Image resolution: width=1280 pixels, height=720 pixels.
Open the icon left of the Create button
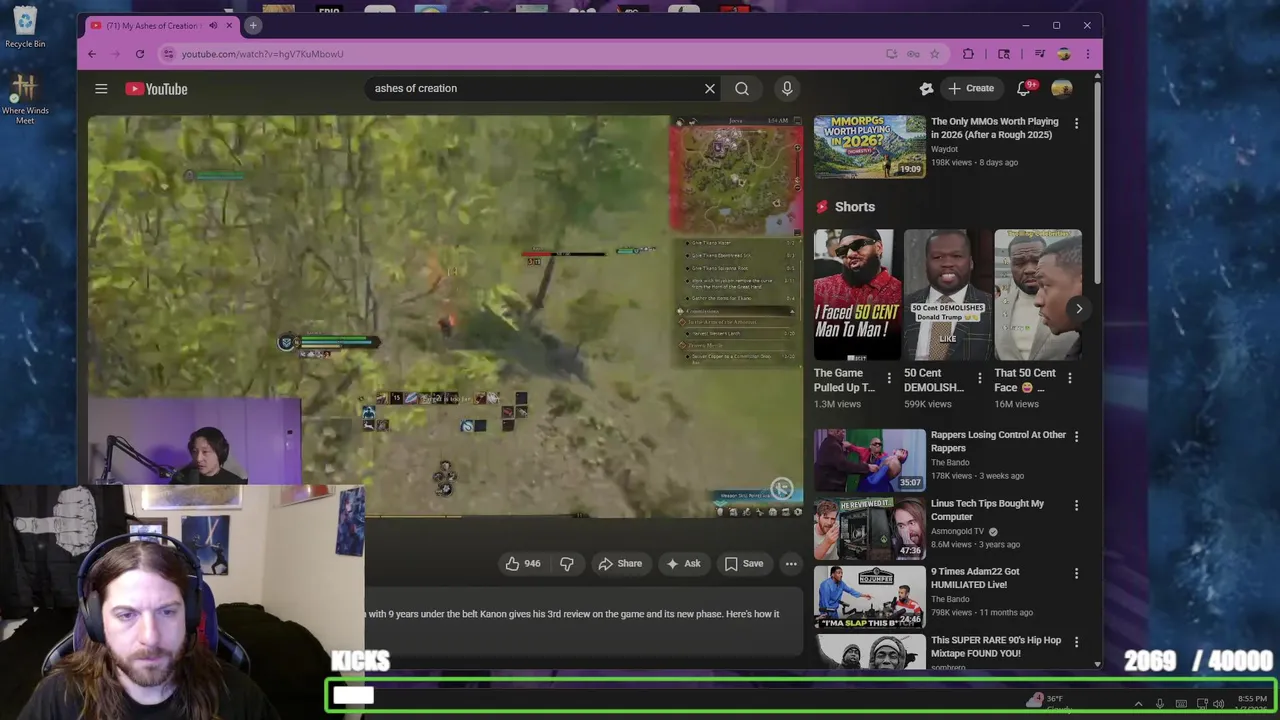(926, 89)
